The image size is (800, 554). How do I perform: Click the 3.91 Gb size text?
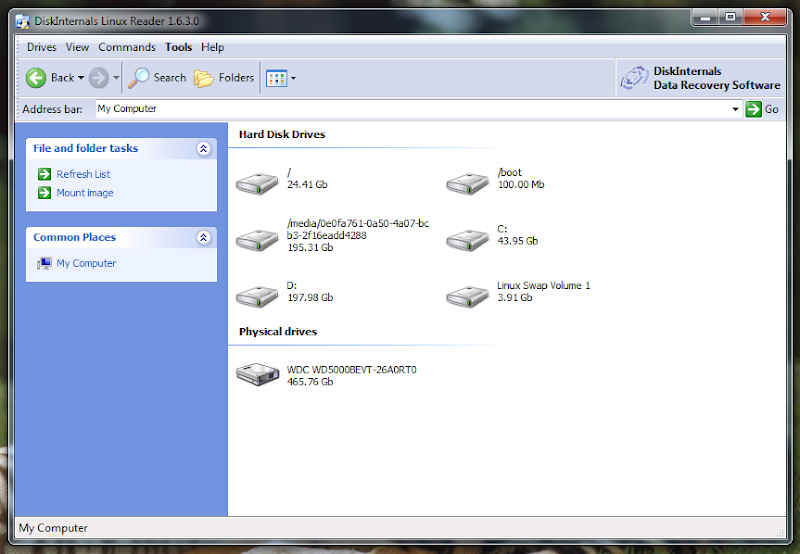coord(515,297)
